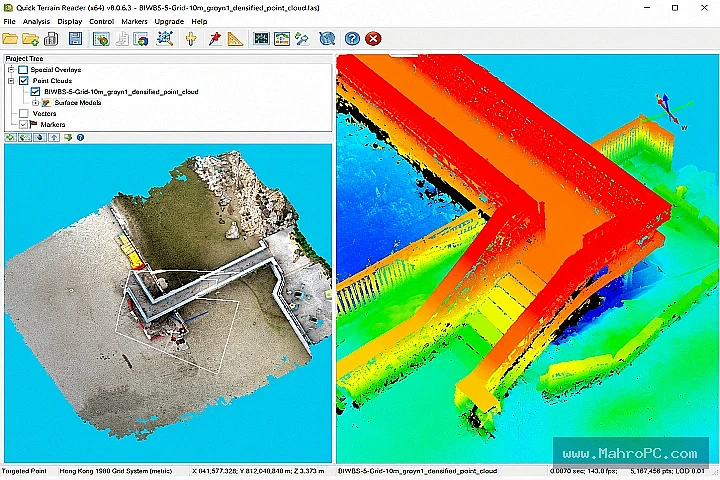The image size is (720, 480).
Task: Expand the Special Overlays tree node
Action: point(11,70)
